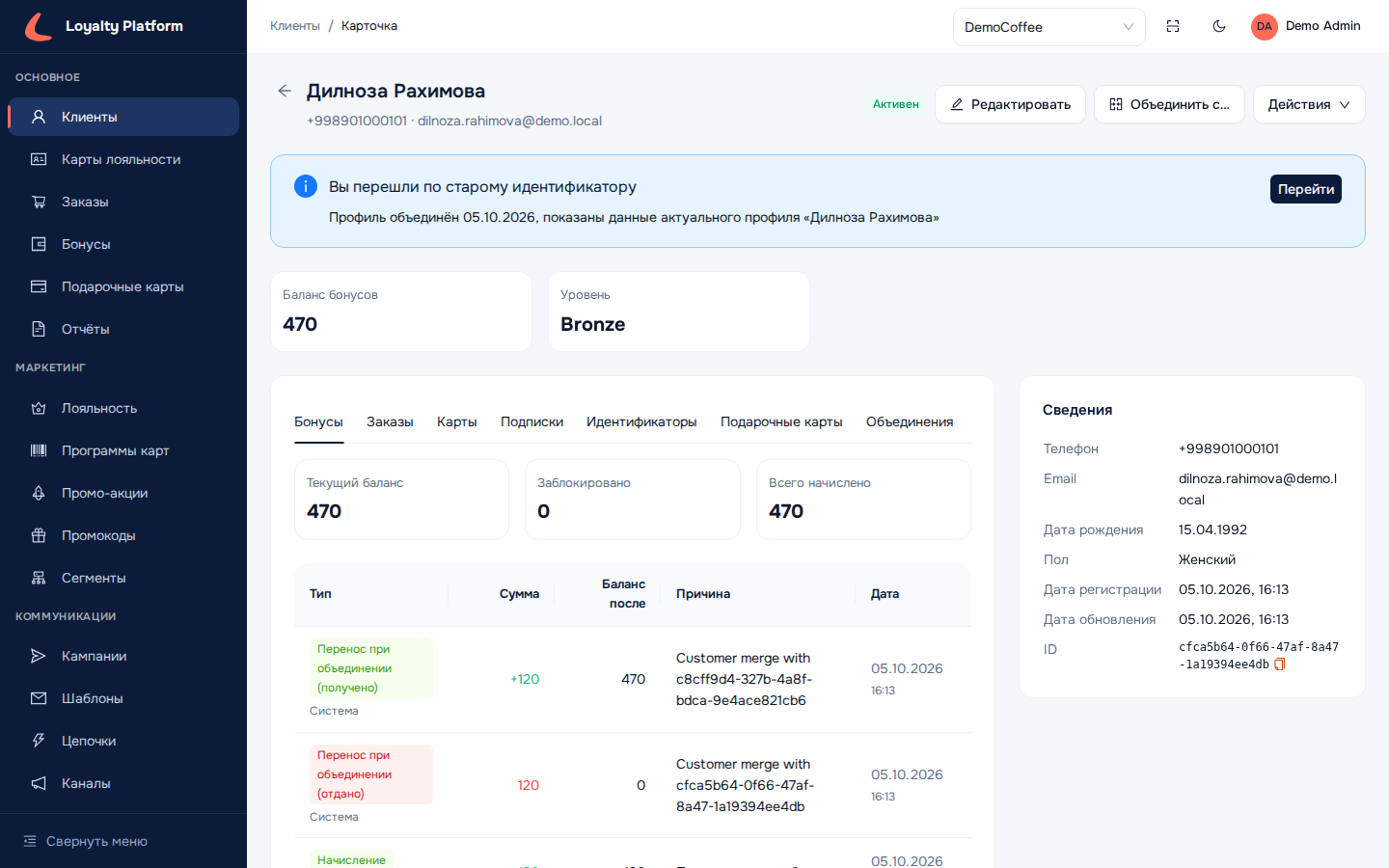This screenshot has width=1389, height=868.
Task: Switch to the Подарочные карты tab
Action: pyautogui.click(x=781, y=421)
